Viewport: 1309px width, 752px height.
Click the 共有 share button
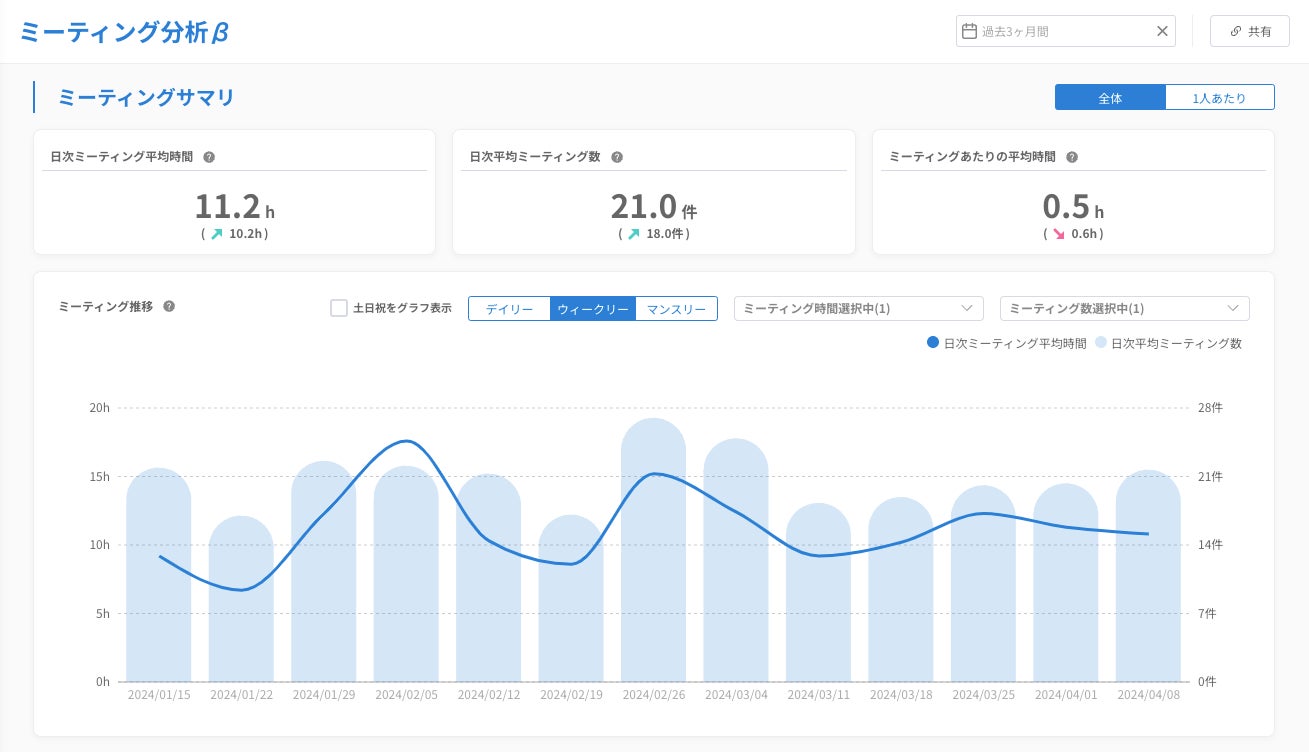(1250, 31)
